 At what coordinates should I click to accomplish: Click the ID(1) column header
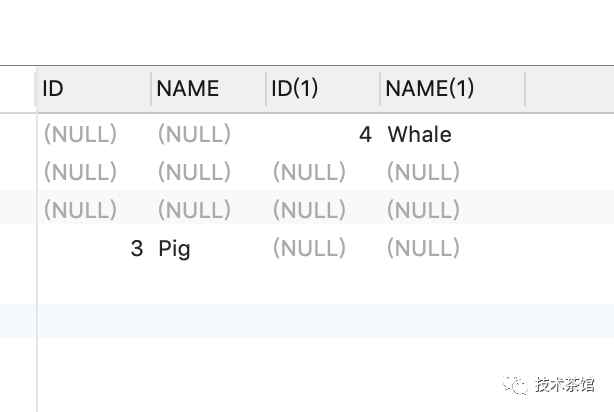(x=323, y=89)
